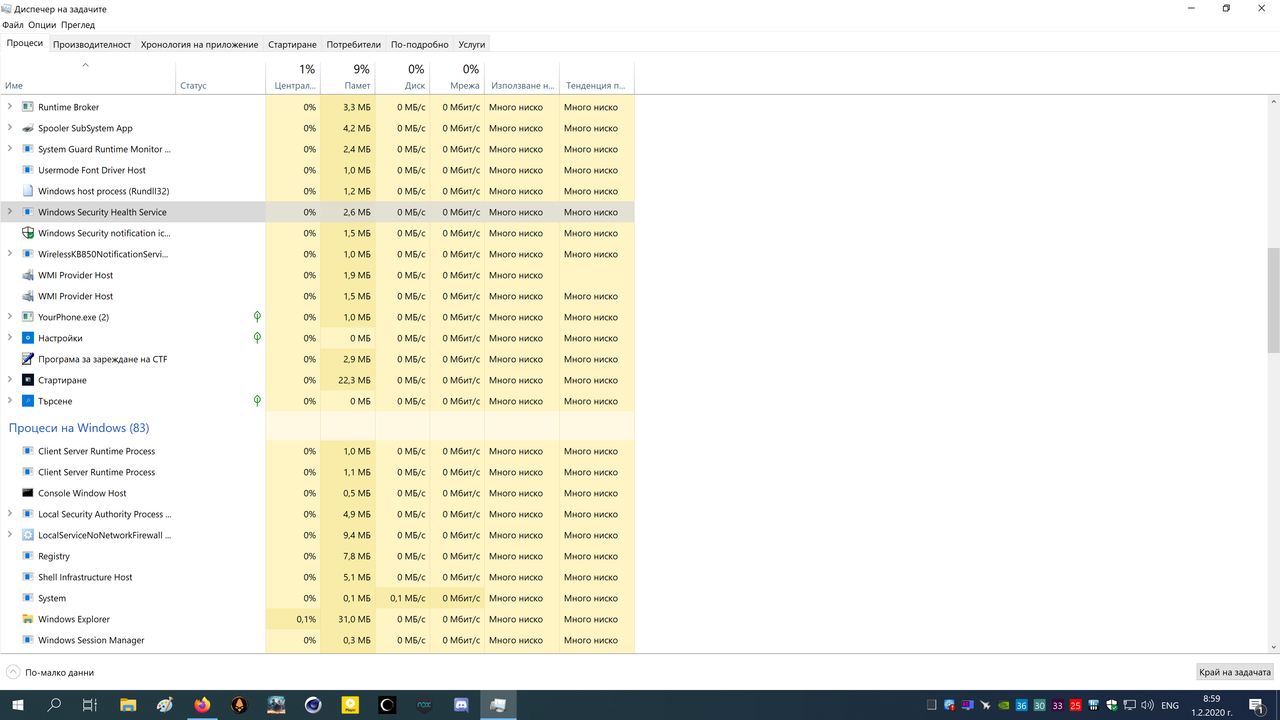
Task: Click the Console Window Host icon
Action: [x=28, y=493]
